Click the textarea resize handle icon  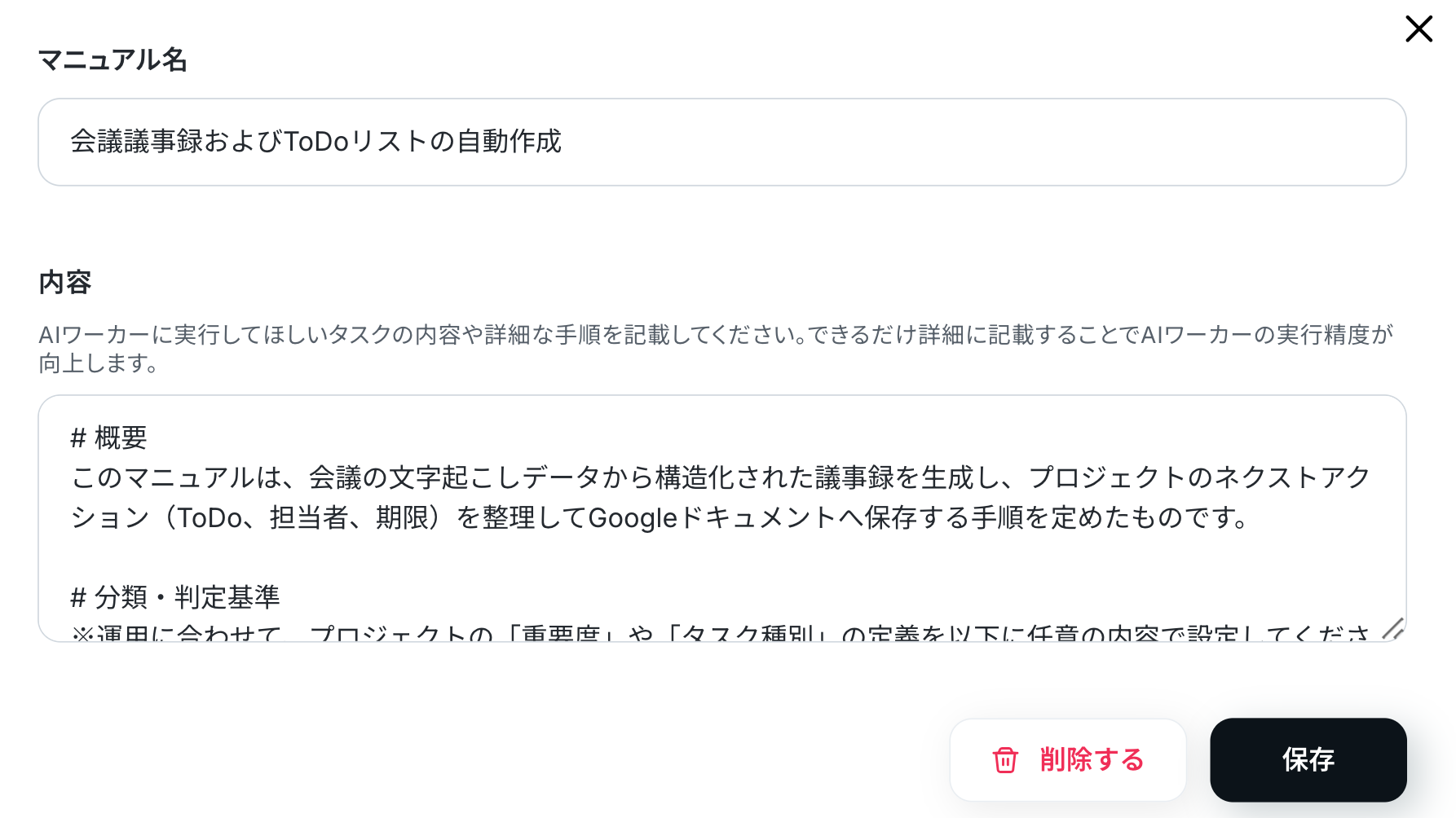point(1392,627)
